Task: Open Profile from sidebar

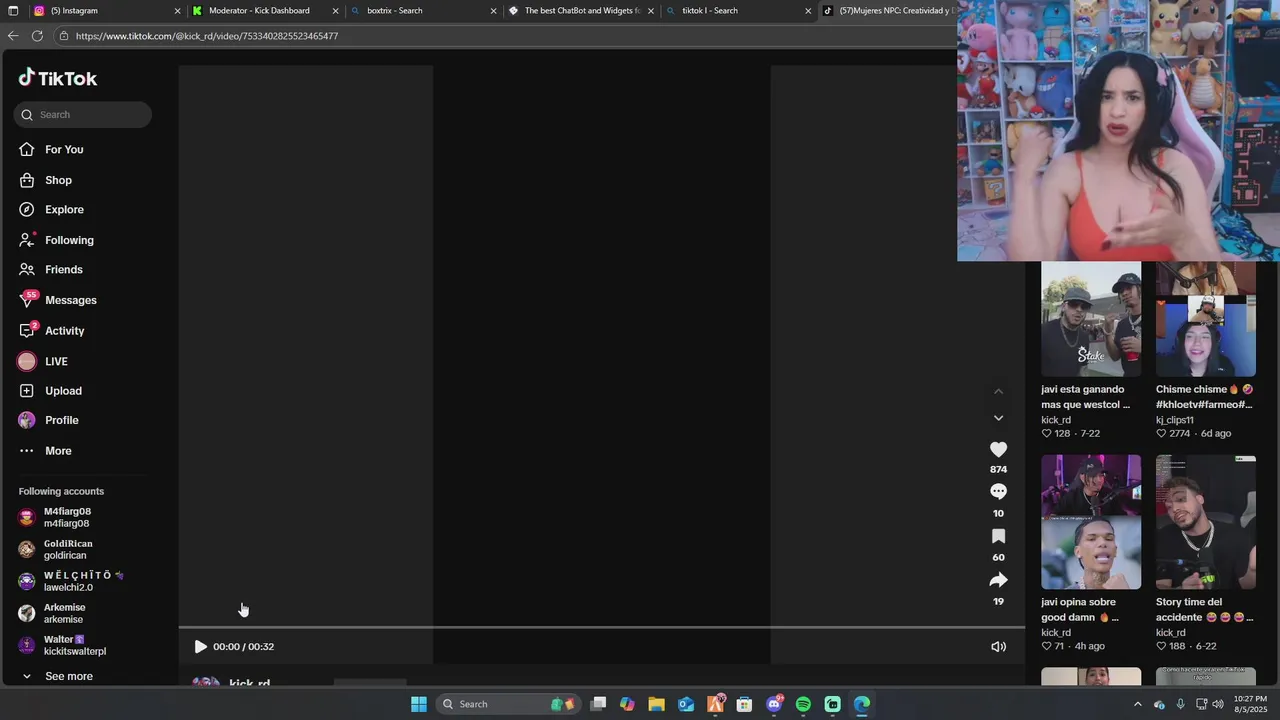Action: [61, 421]
